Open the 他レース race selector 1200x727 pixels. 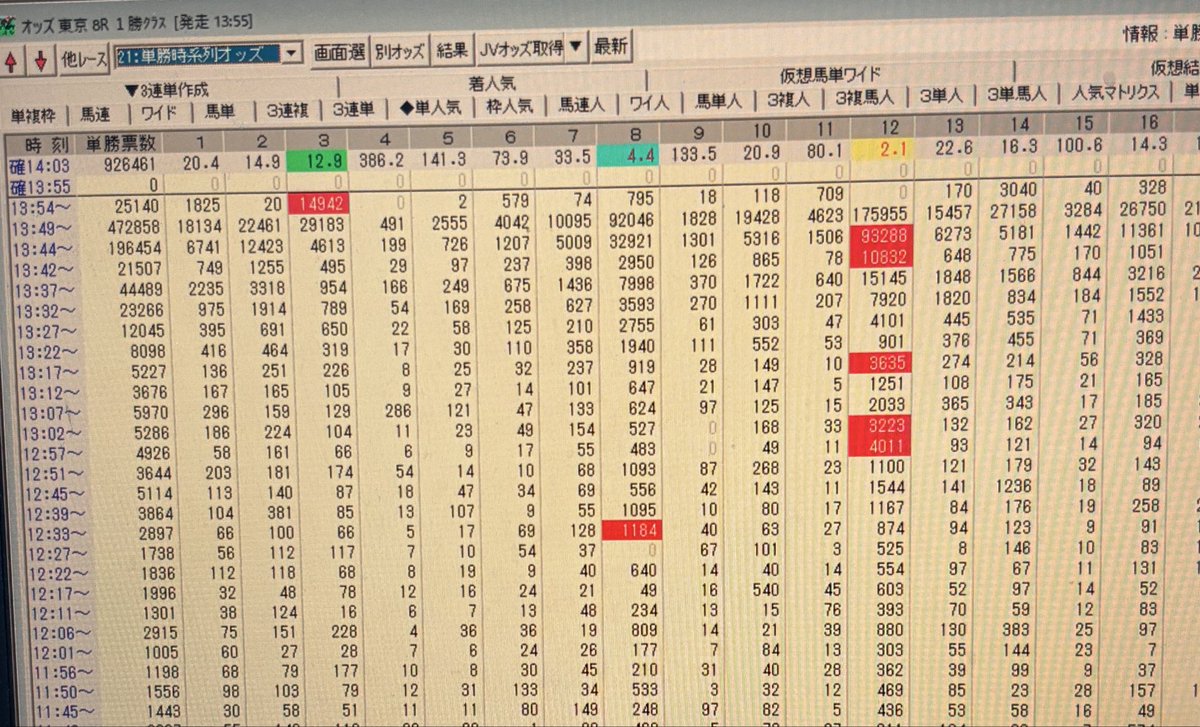[83, 59]
